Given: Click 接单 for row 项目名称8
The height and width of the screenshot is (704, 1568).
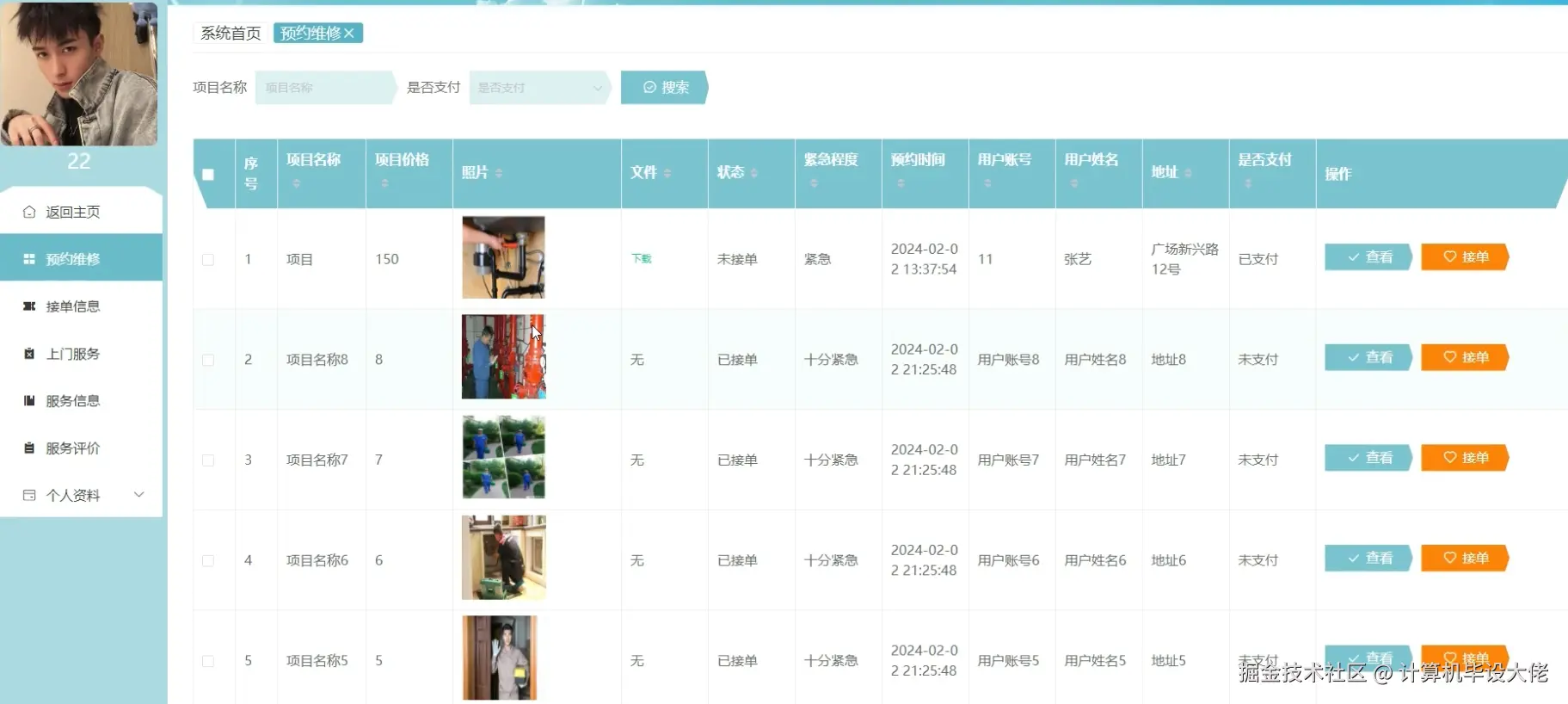Looking at the screenshot, I should 1465,357.
